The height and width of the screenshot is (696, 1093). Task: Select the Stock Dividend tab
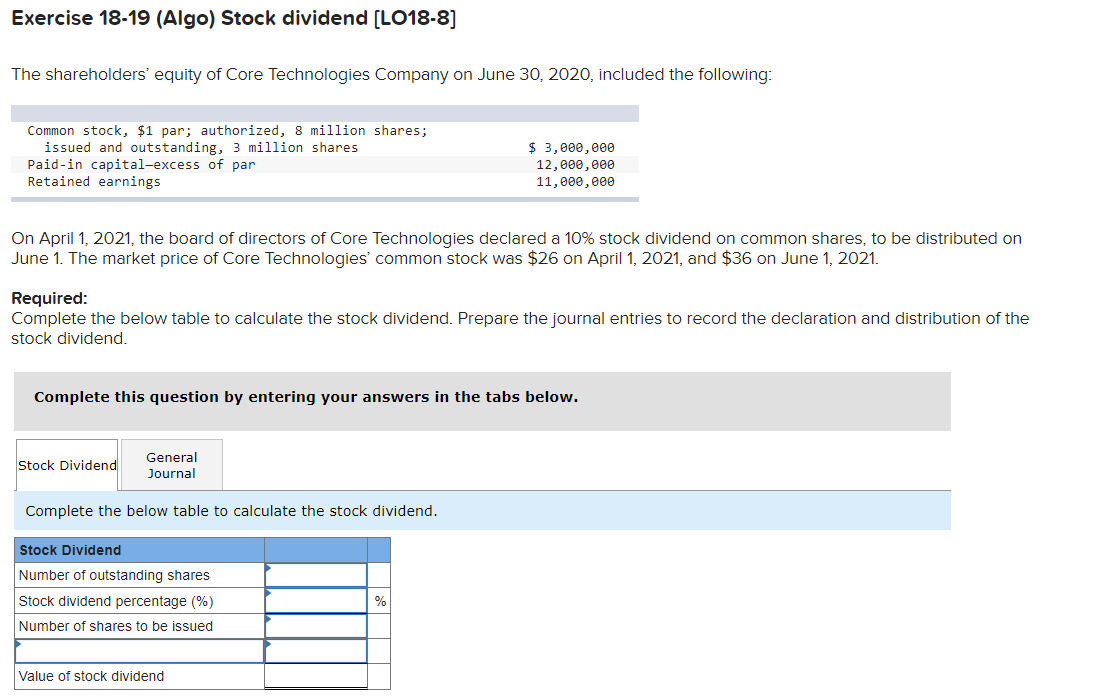point(66,464)
